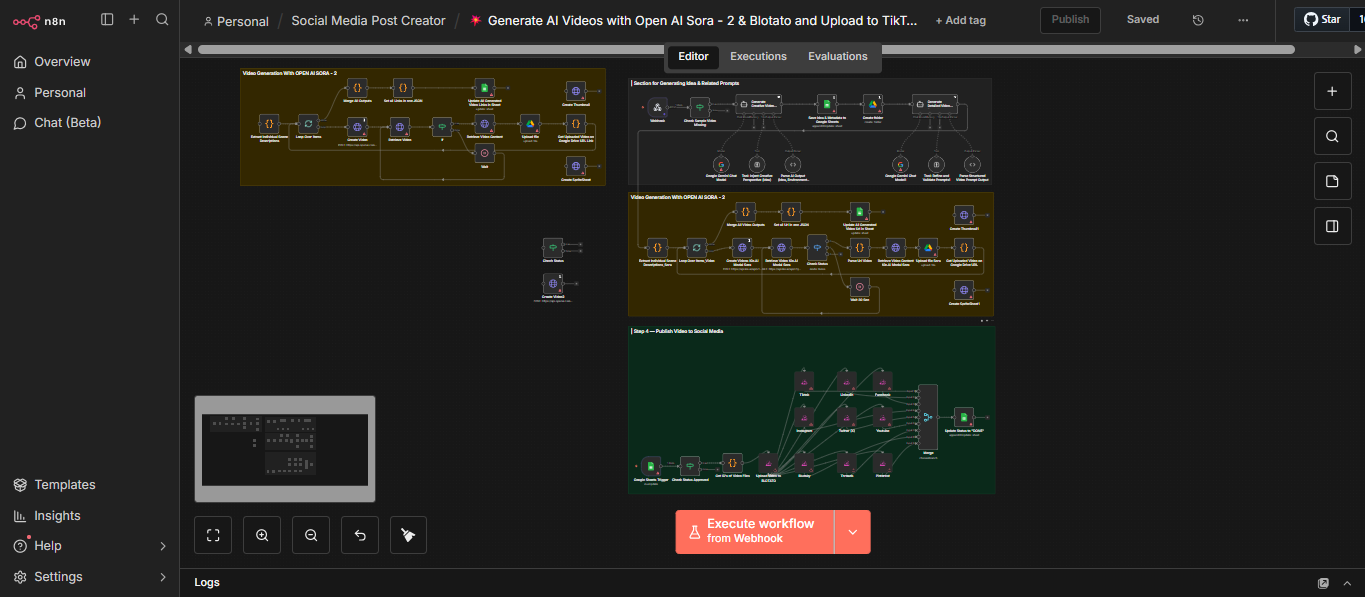Viewport: 1365px width, 597px height.
Task: Toggle the Logs panel pop-out icon
Action: click(1323, 583)
